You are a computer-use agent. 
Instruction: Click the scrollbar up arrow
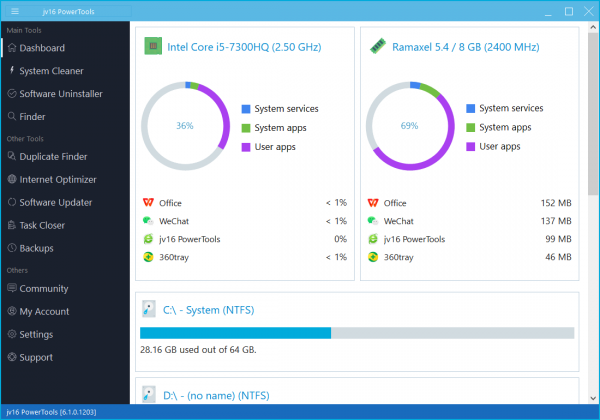(x=593, y=27)
